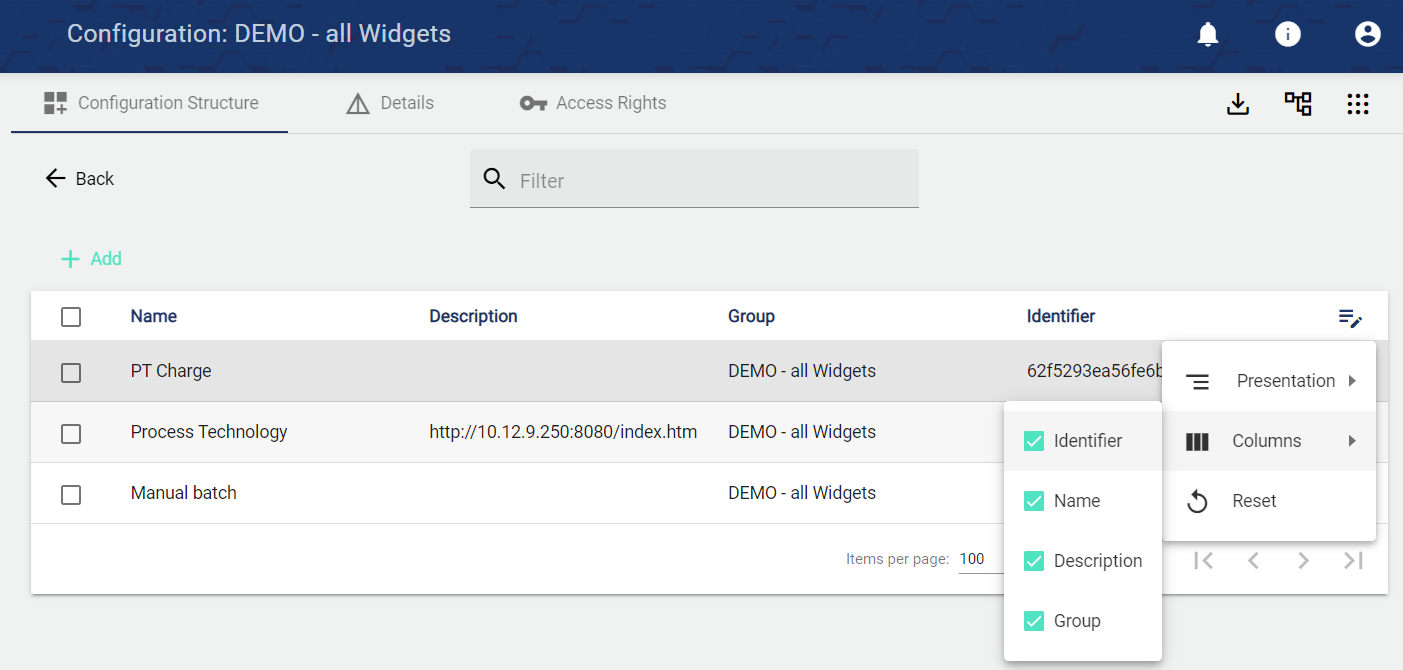Open the apps grid icon
This screenshot has width=1403, height=670.
pyautogui.click(x=1357, y=104)
